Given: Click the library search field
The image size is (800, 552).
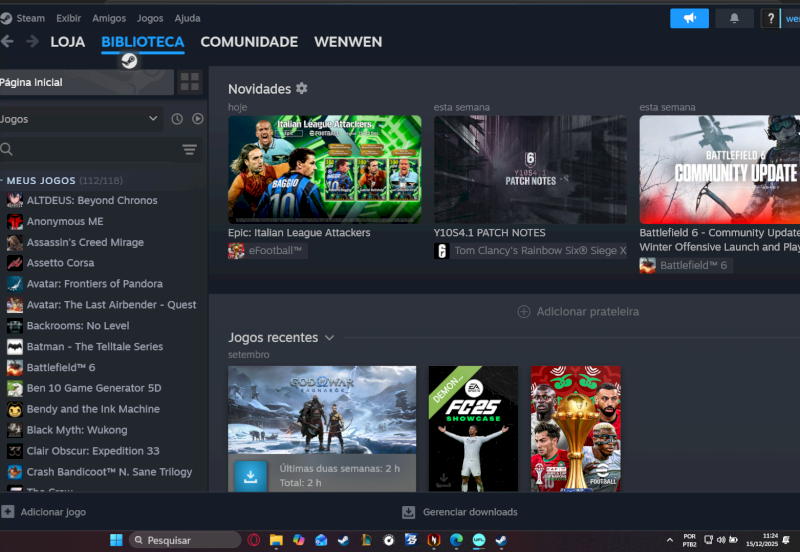Looking at the screenshot, I should (x=92, y=149).
